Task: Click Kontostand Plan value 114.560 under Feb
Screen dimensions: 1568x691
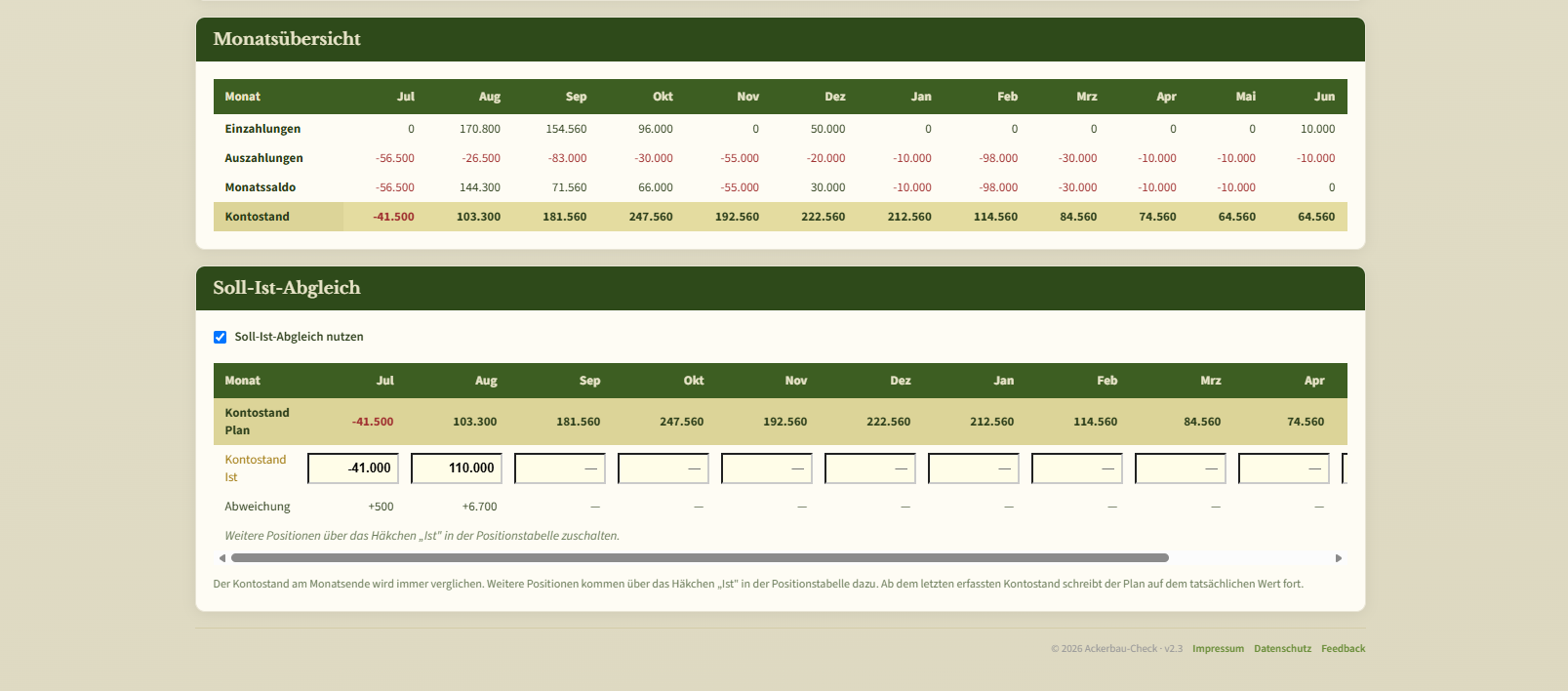Action: point(1096,422)
